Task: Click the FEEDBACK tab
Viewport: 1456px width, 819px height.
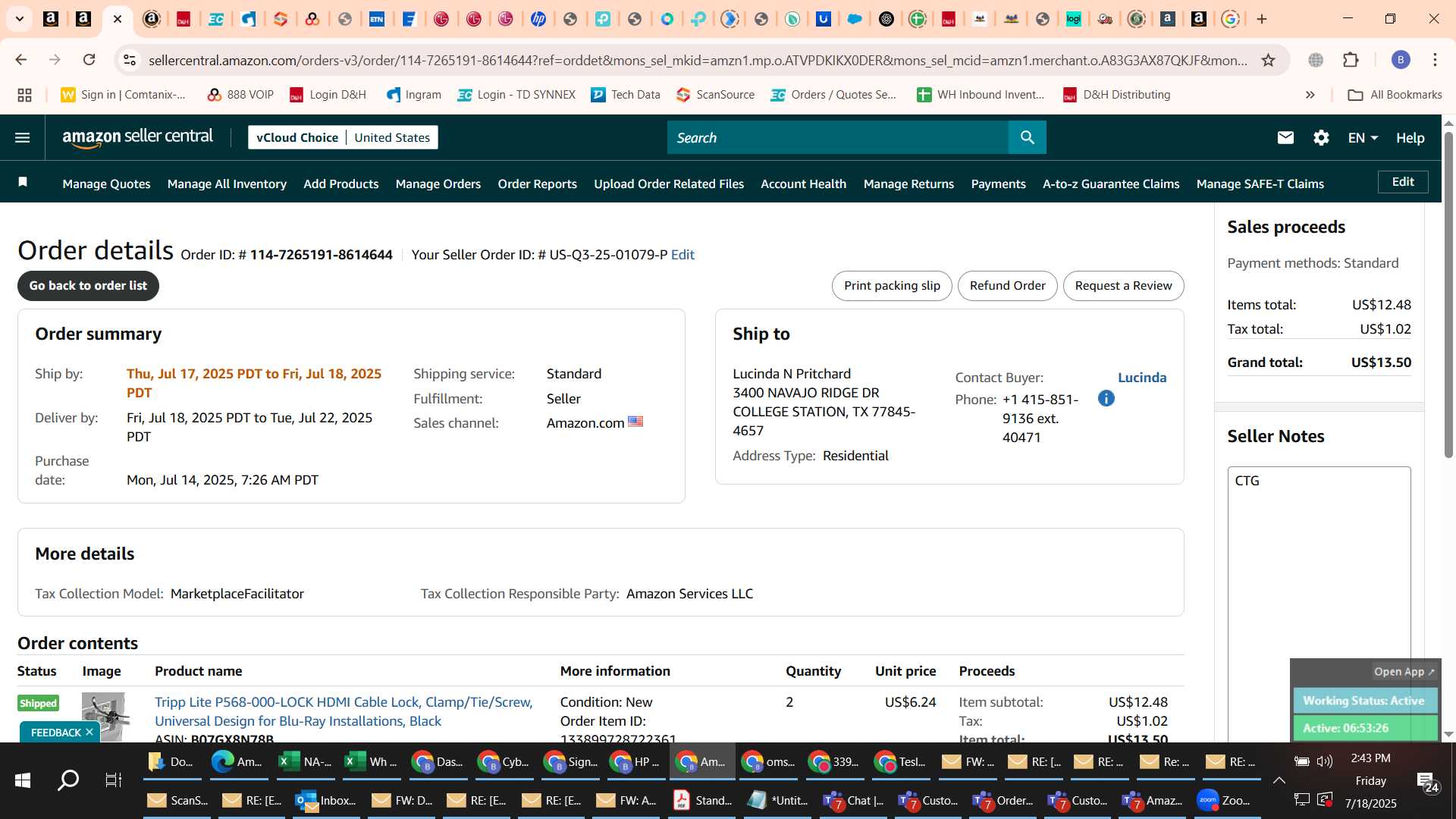Action: tap(55, 732)
